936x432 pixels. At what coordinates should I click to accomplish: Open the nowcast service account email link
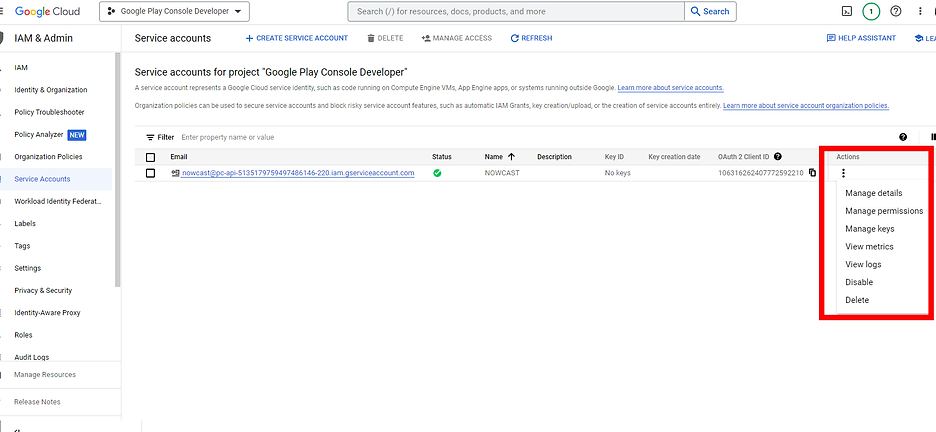click(x=298, y=173)
